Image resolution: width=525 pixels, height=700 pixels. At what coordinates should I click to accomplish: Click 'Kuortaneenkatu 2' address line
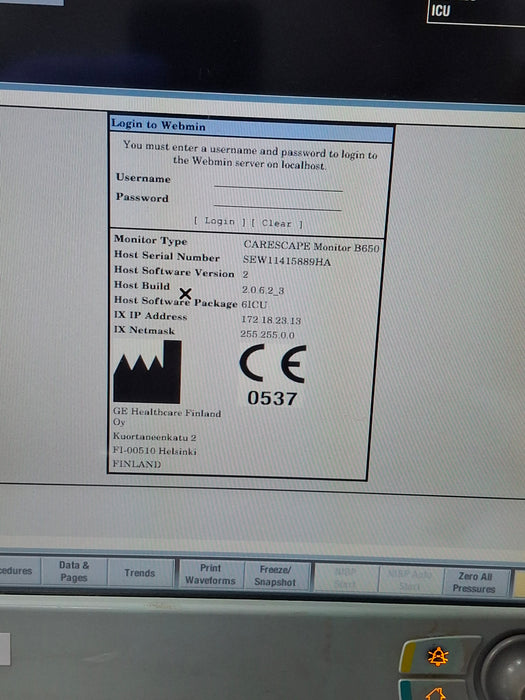[154, 437]
